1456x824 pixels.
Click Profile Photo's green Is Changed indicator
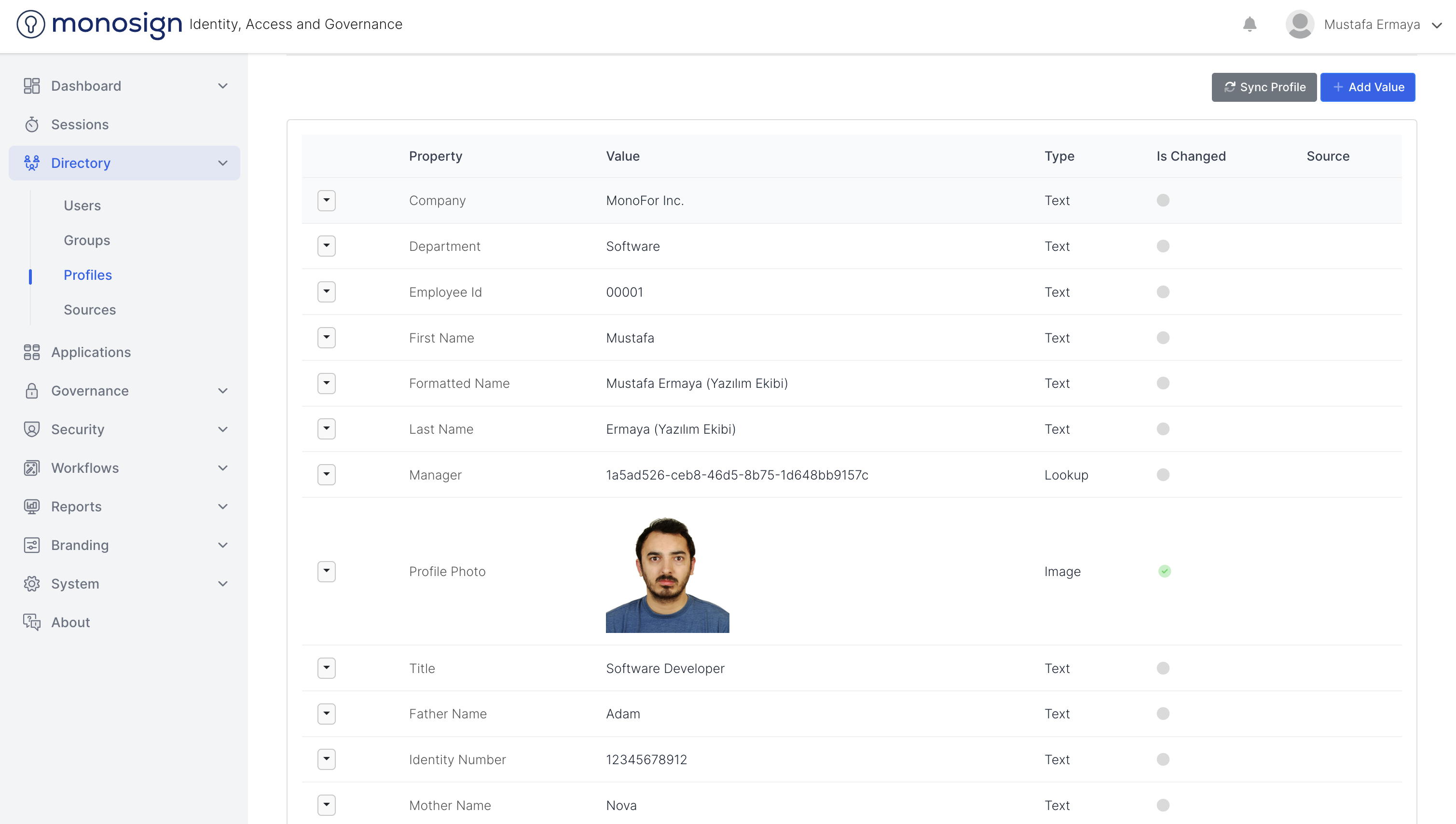[1164, 571]
